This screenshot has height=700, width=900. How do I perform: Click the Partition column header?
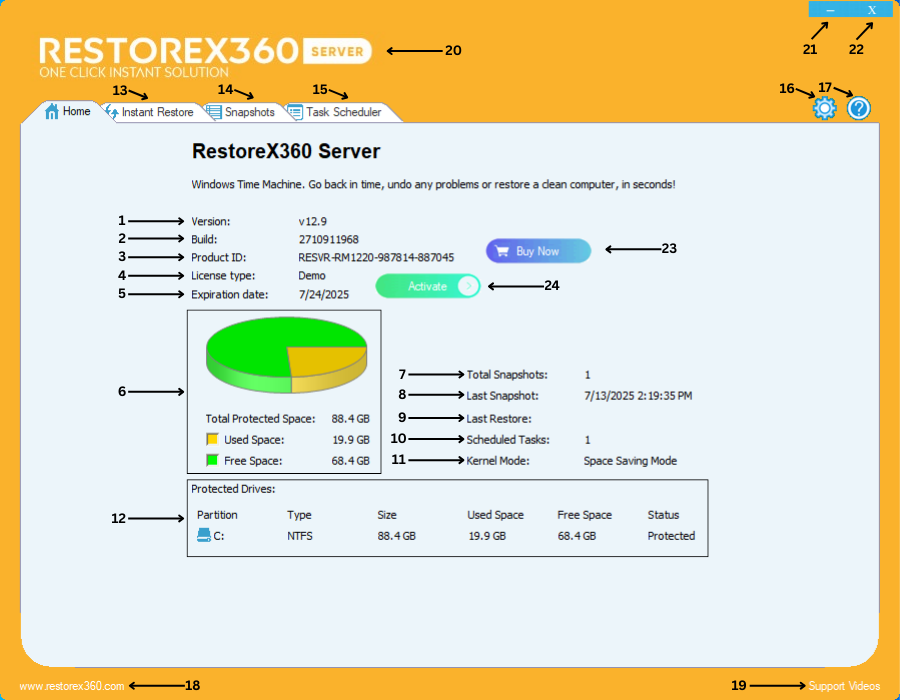click(217, 515)
